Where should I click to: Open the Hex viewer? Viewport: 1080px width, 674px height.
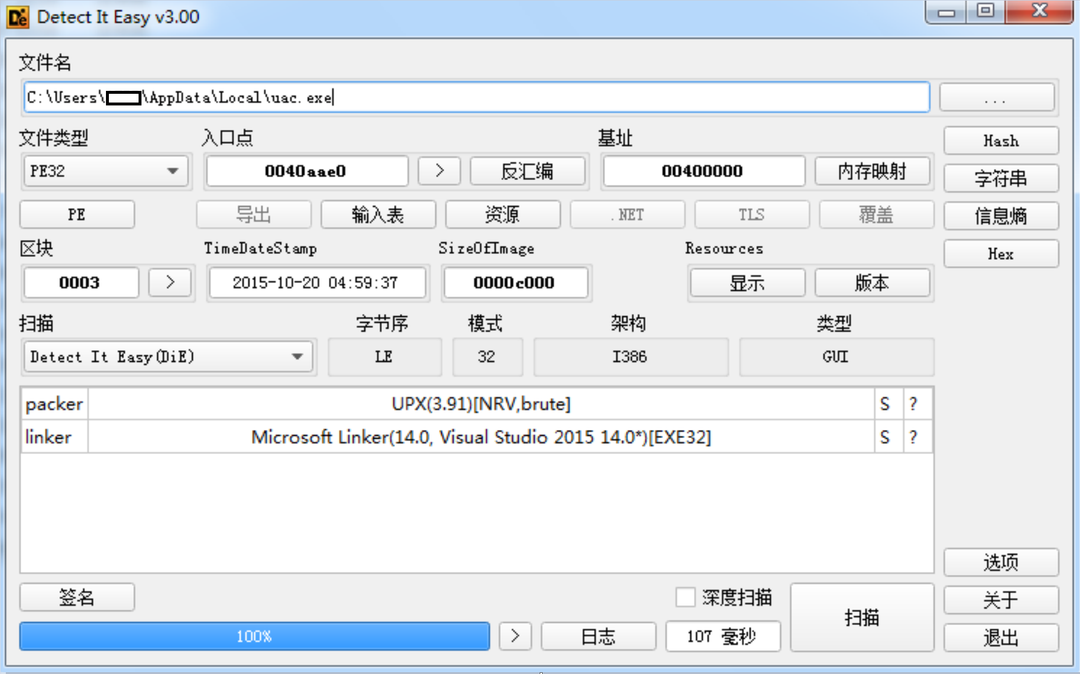pos(1001,253)
